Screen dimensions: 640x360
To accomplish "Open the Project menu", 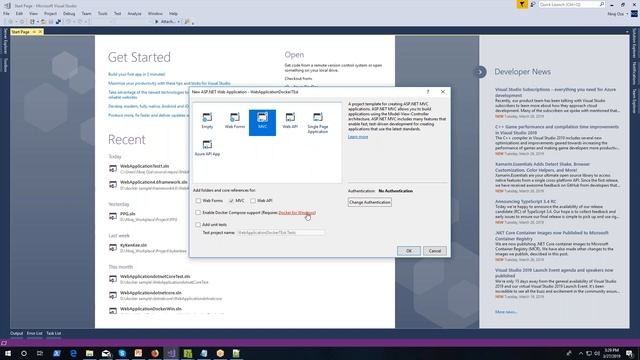I will [x=51, y=13].
